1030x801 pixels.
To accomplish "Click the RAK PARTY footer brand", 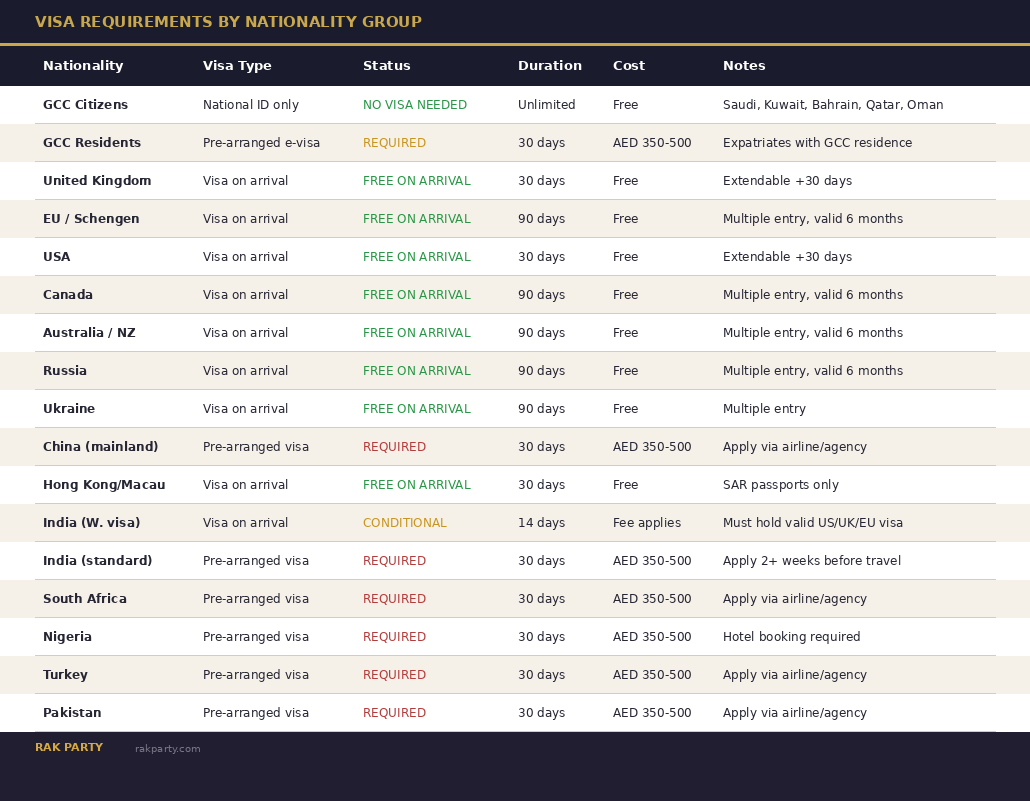I will coord(69,748).
